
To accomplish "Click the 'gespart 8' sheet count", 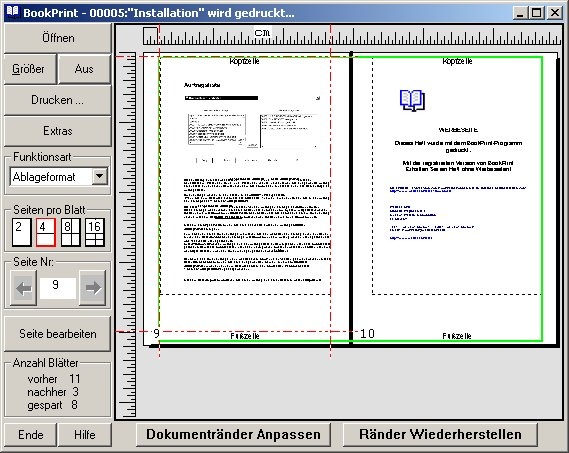I will click(x=53, y=405).
